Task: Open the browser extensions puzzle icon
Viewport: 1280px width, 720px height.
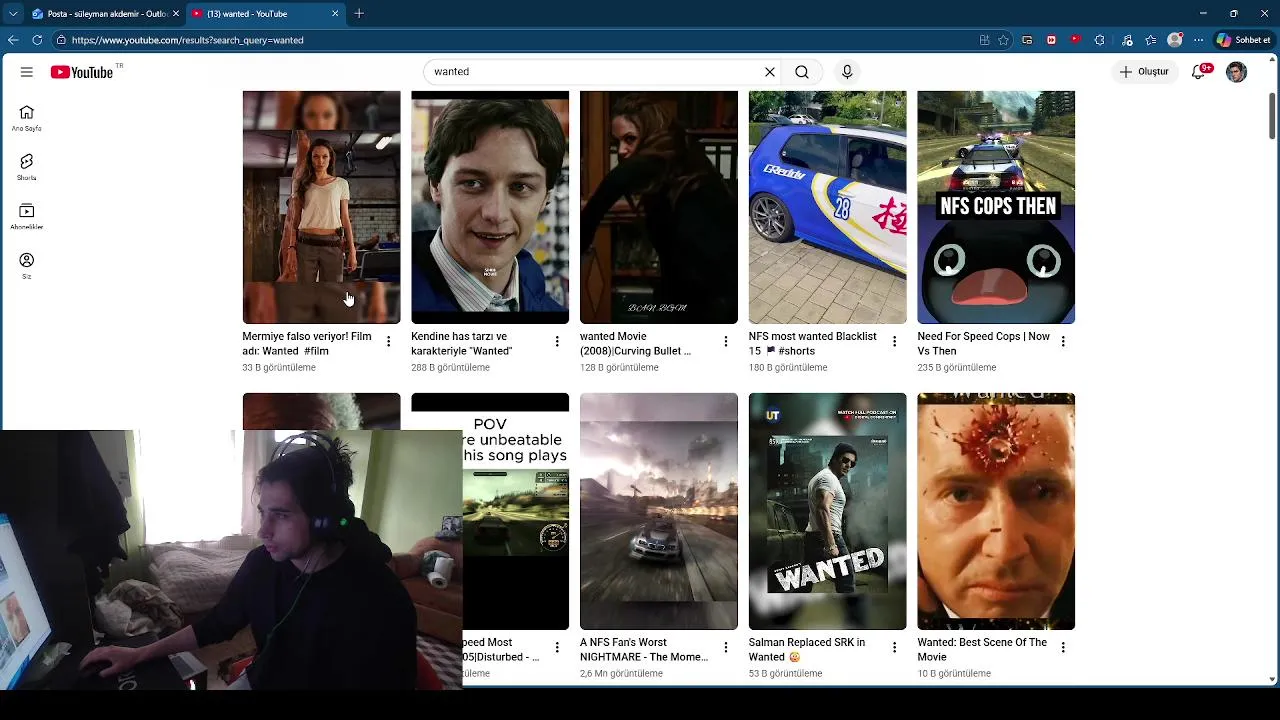Action: click(x=1100, y=40)
